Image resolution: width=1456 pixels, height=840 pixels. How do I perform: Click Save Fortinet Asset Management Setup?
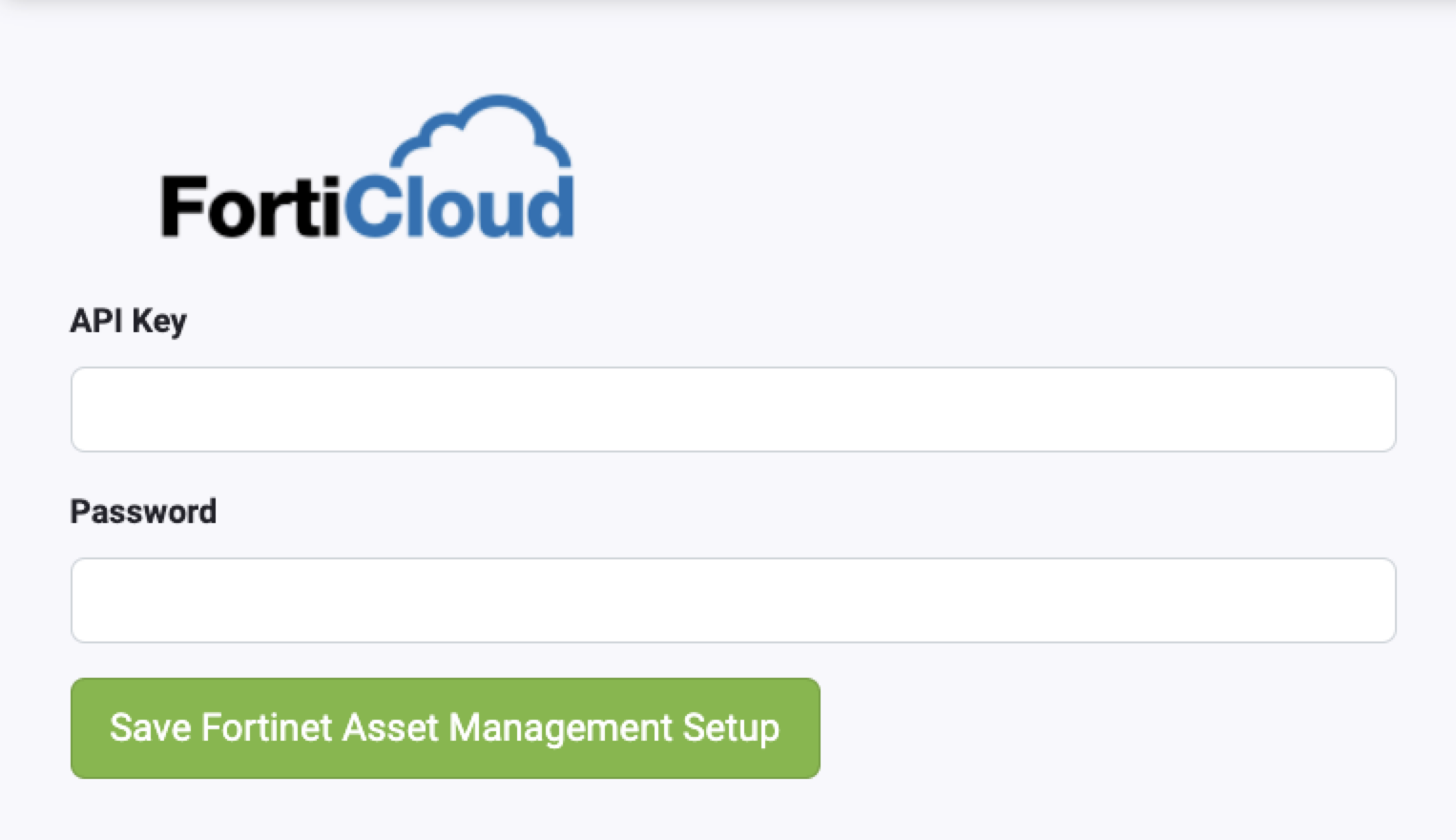(x=445, y=728)
